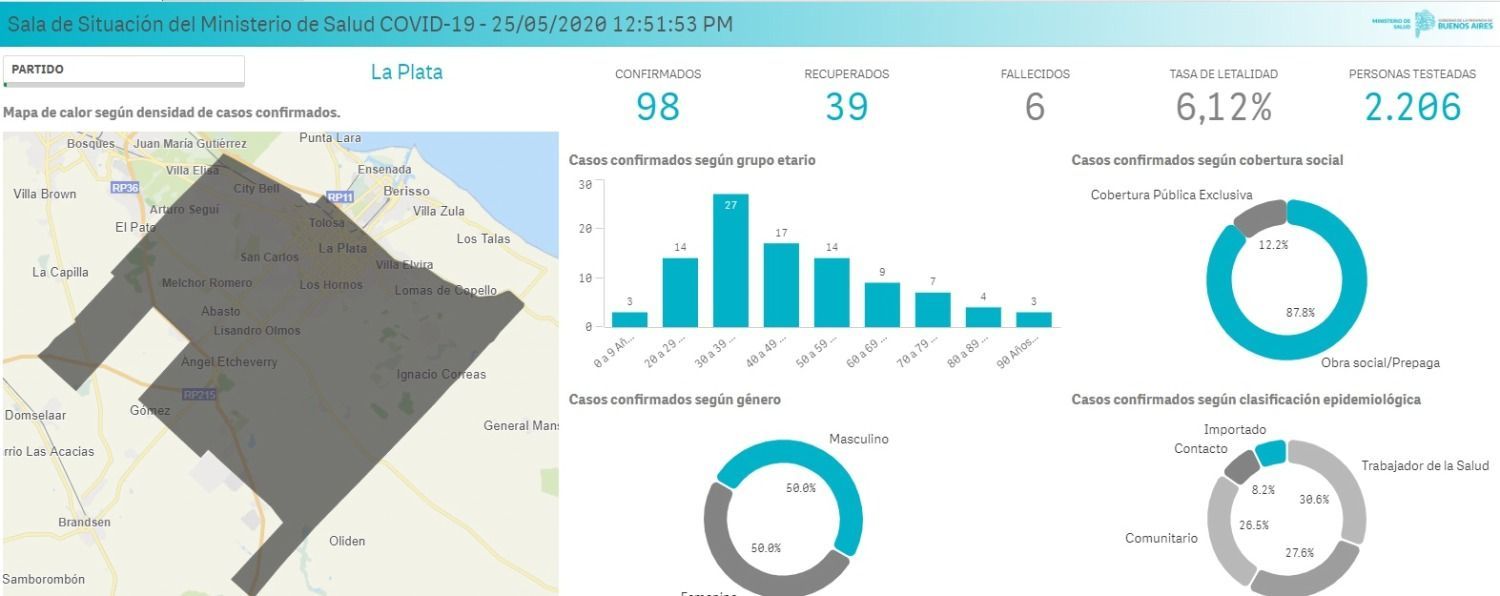Click the Recuperados value 39
The image size is (1500, 596).
(846, 106)
